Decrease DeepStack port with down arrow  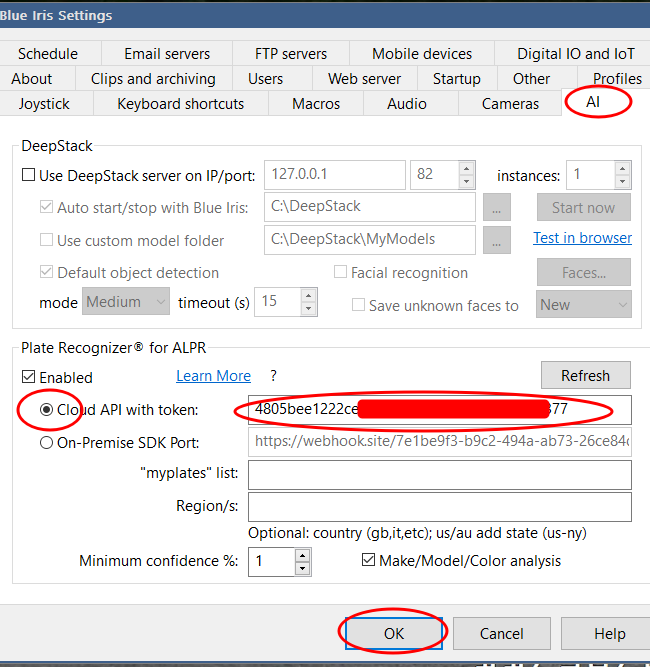pyautogui.click(x=467, y=182)
